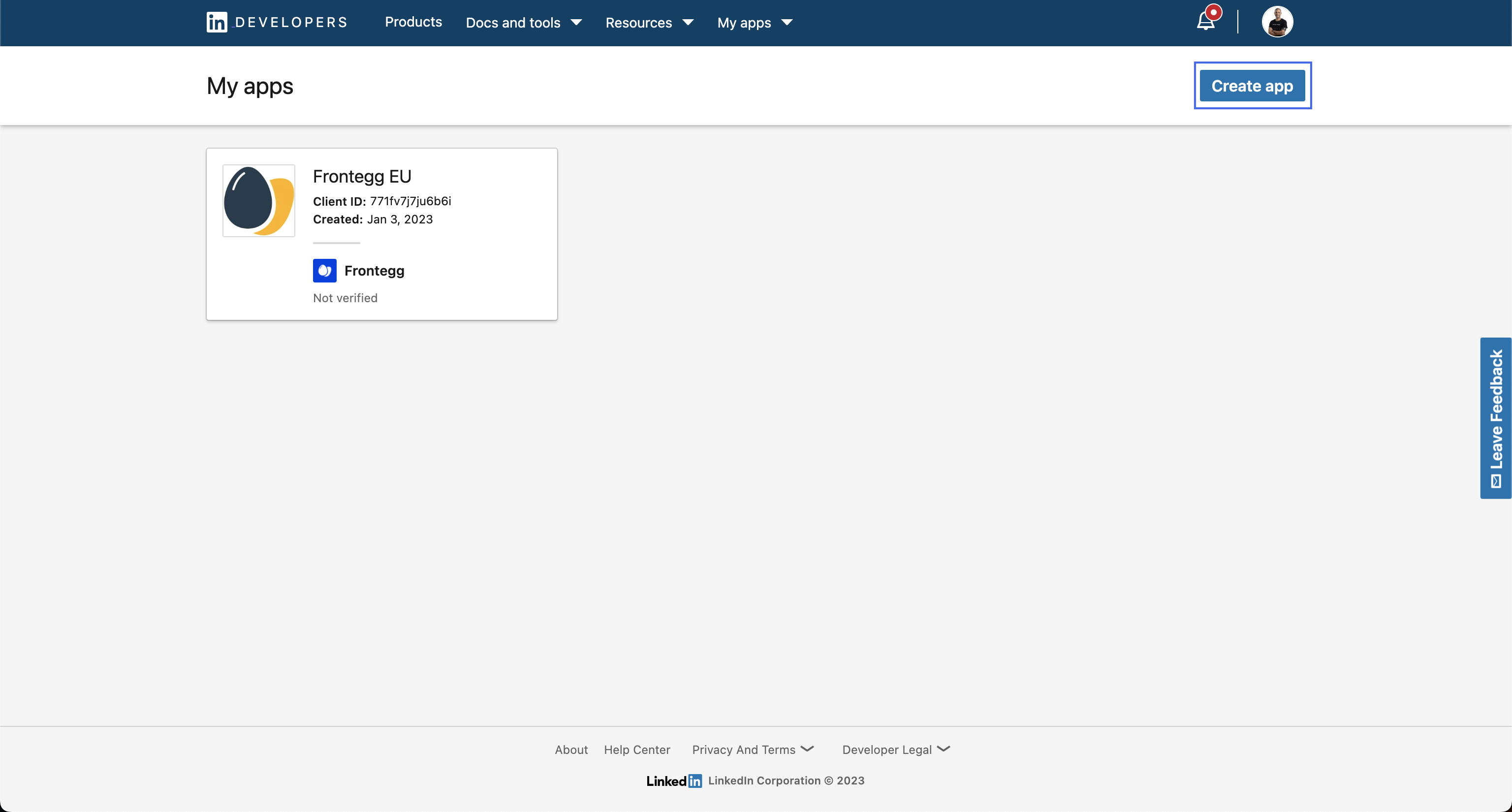This screenshot has width=1512, height=812.
Task: Open the Frontegg EU app title
Action: tap(362, 176)
